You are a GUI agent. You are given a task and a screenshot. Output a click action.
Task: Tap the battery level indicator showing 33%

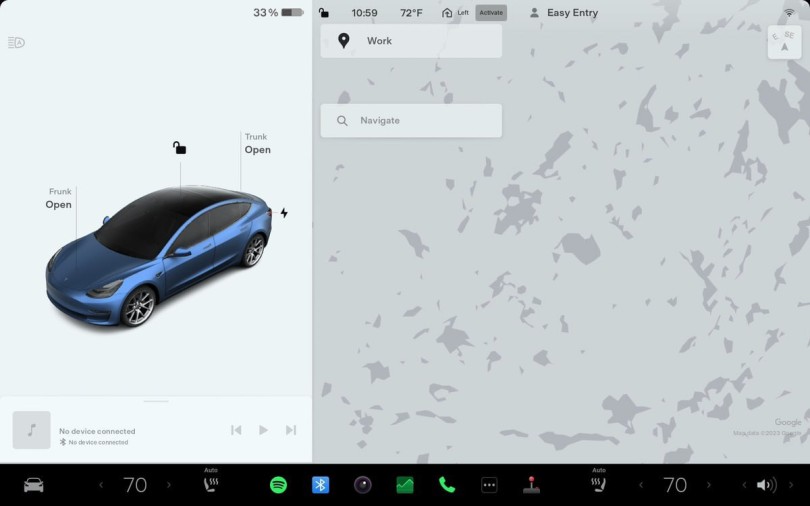[278, 12]
